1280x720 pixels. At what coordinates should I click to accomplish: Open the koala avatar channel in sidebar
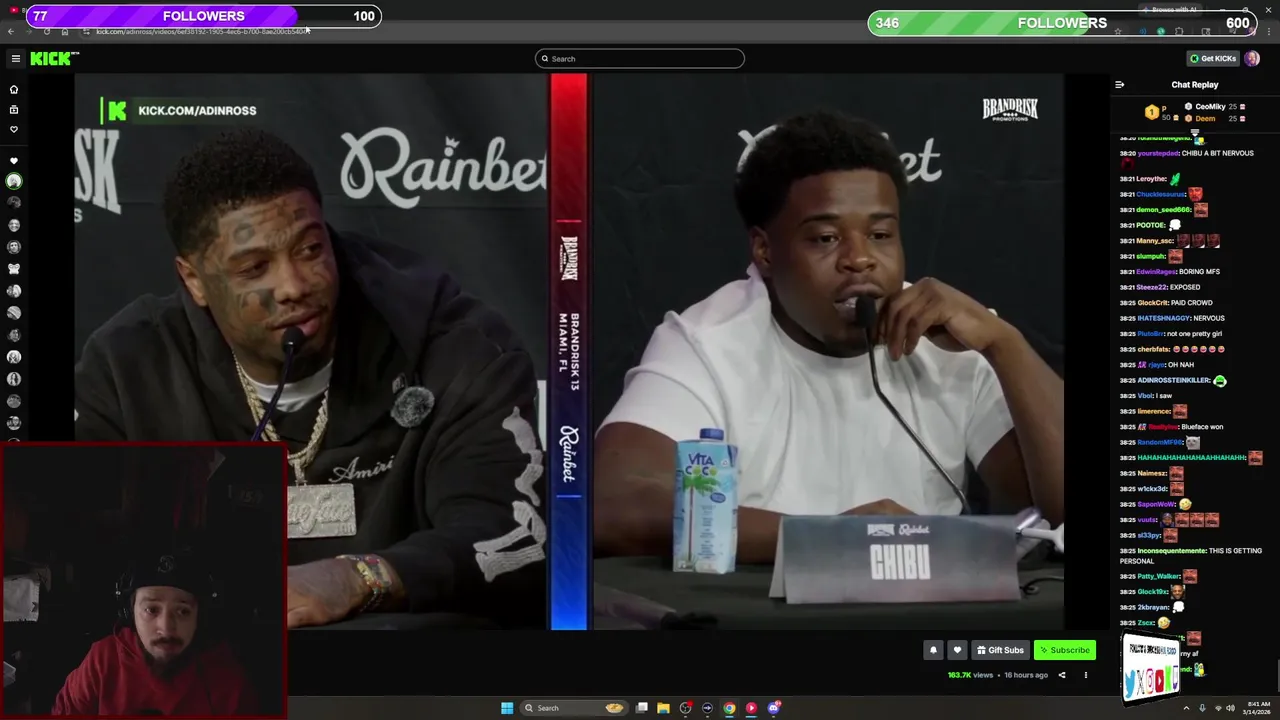tap(14, 269)
